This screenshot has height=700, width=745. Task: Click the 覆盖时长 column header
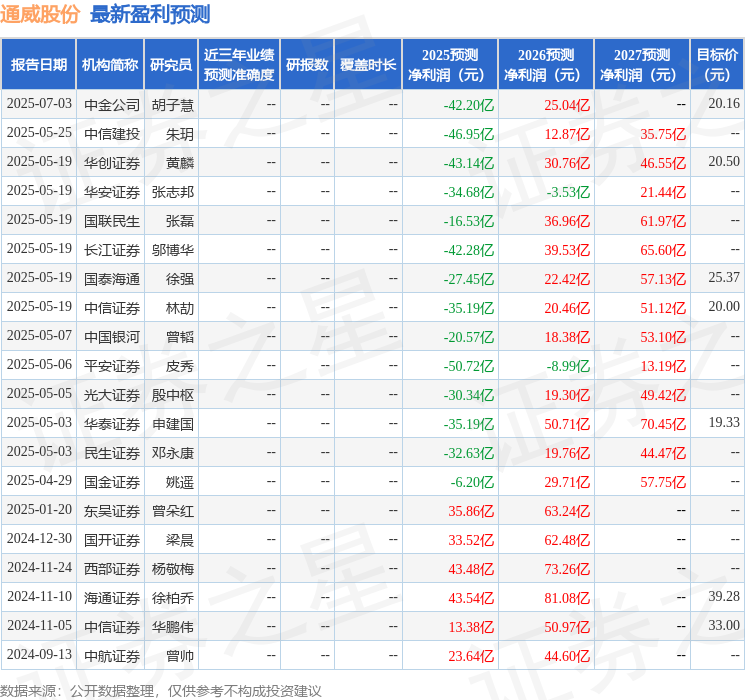point(367,64)
